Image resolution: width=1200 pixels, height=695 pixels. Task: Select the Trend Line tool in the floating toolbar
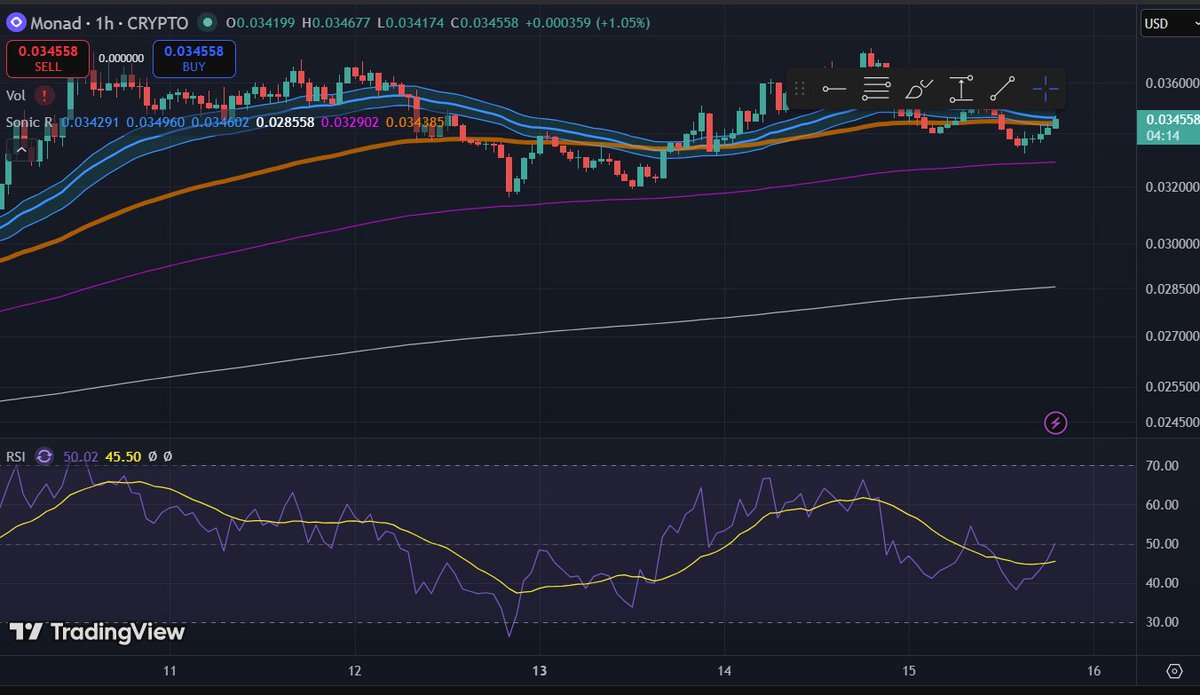(1004, 88)
